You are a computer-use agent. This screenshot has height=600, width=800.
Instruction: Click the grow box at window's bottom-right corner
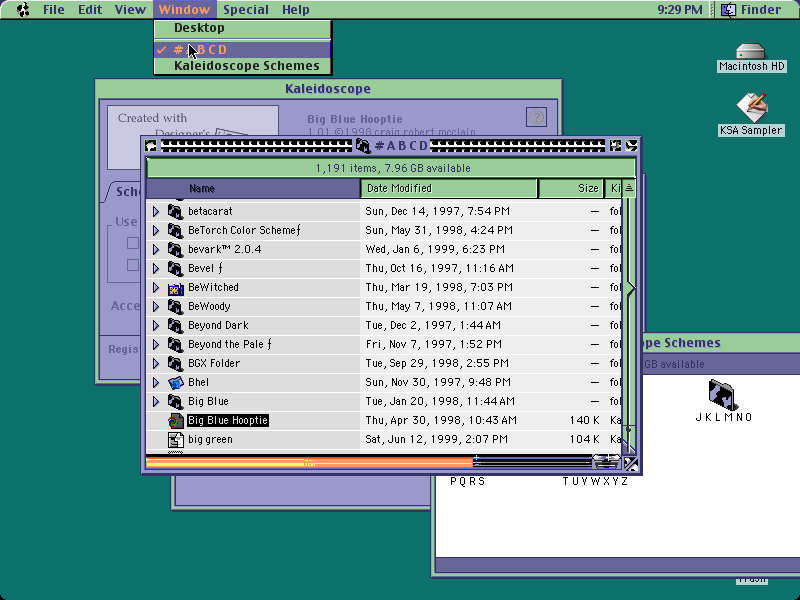tap(631, 464)
